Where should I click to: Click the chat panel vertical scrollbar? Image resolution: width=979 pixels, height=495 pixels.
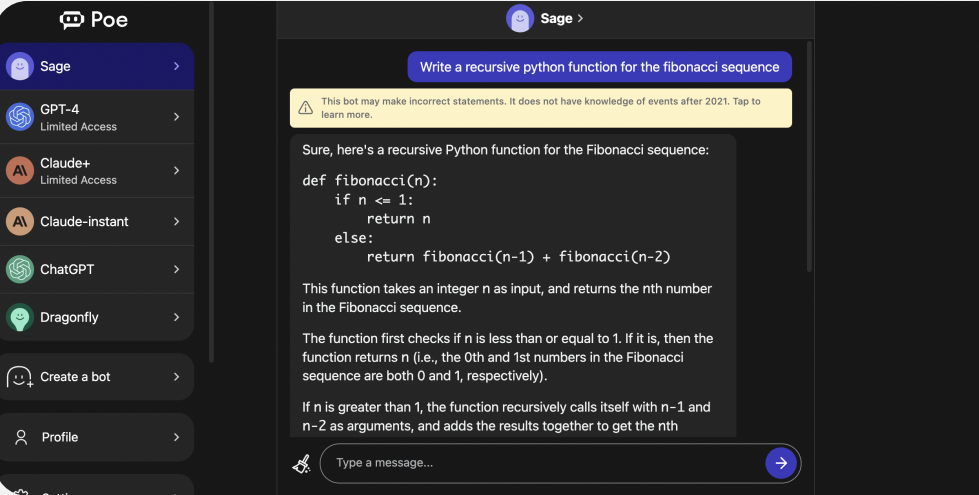point(809,156)
